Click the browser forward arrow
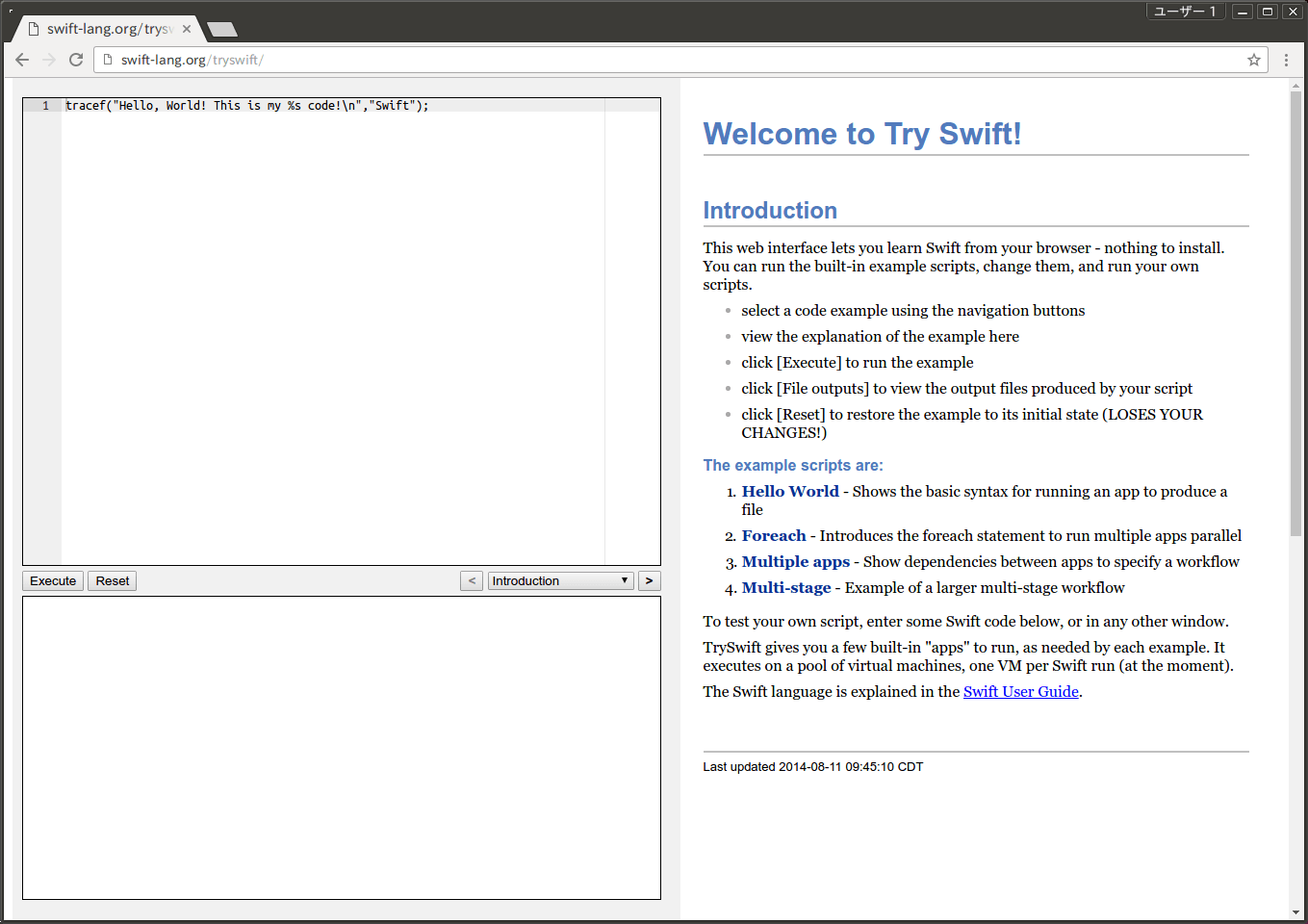The height and width of the screenshot is (924, 1308). click(x=49, y=60)
